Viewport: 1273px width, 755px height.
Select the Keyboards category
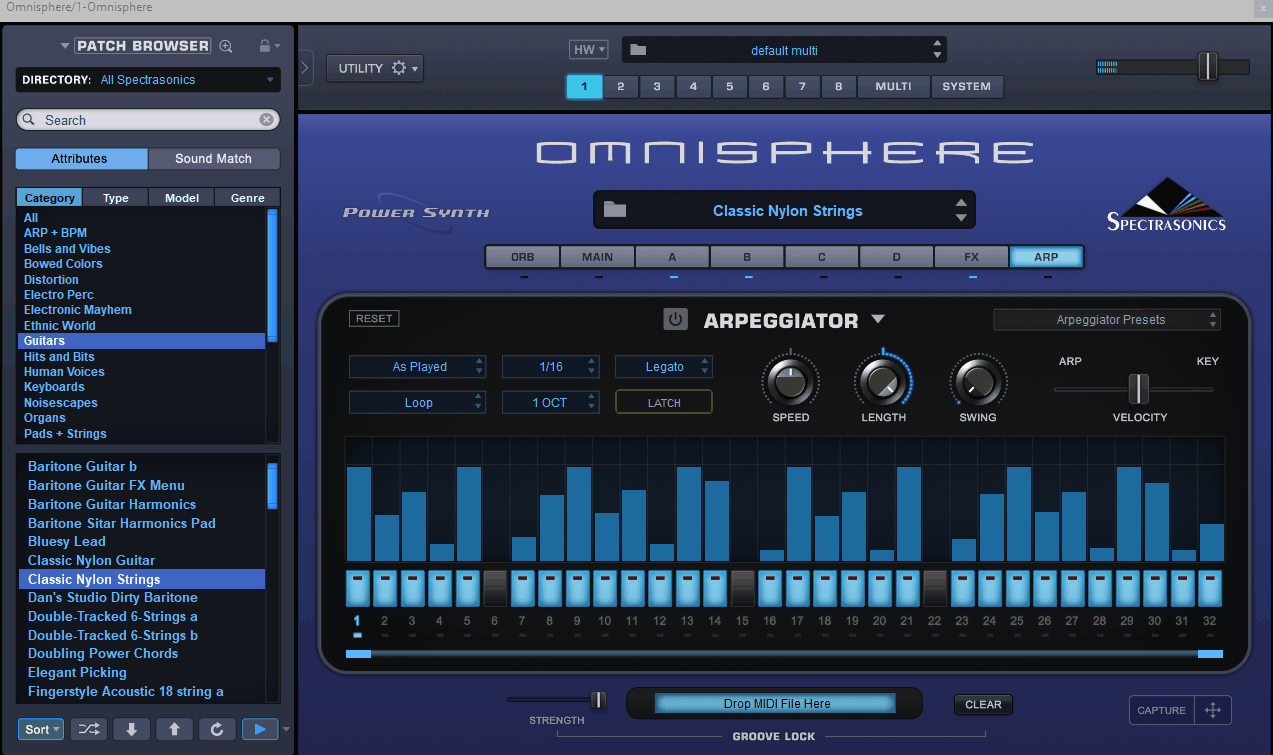coord(54,387)
